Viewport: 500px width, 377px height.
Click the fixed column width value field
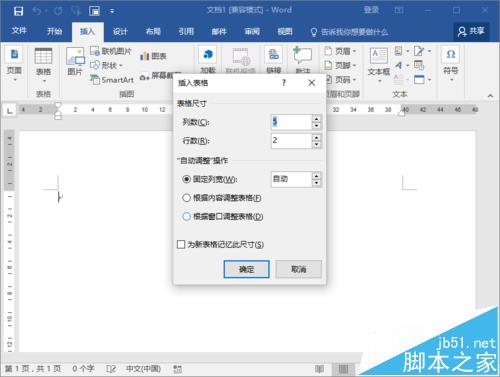291,179
